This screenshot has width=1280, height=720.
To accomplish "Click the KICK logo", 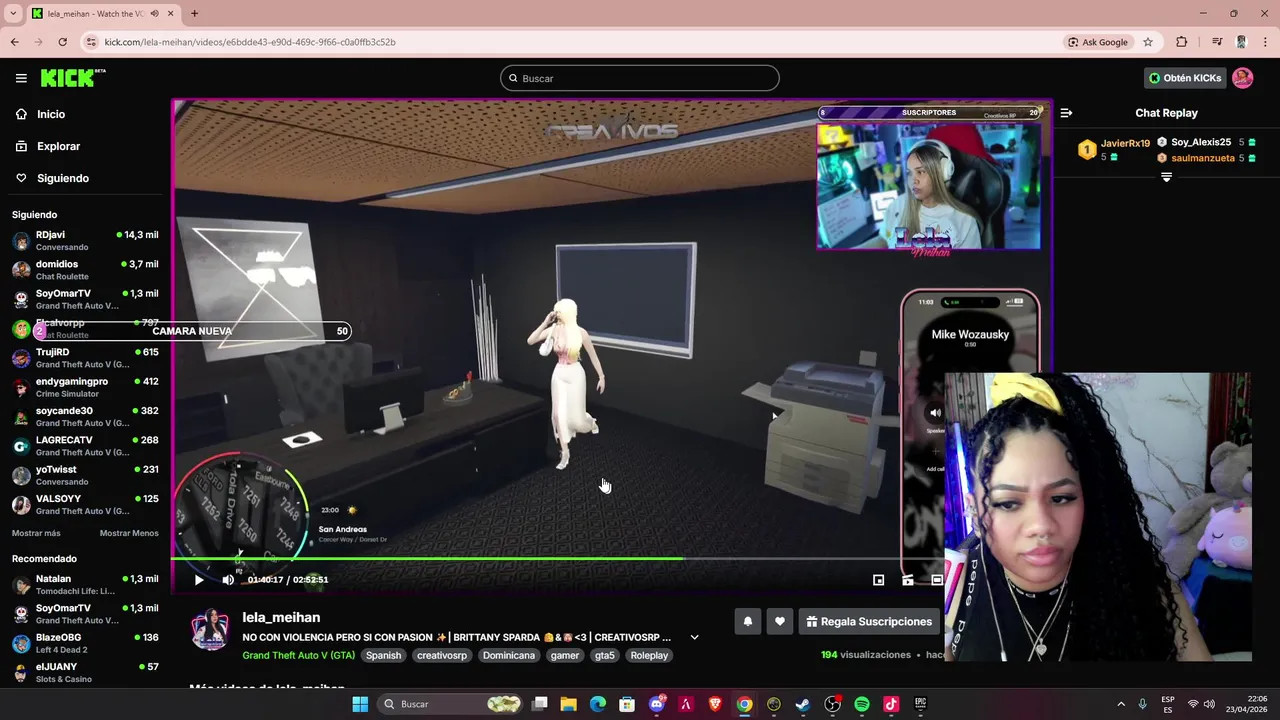I will (x=73, y=78).
